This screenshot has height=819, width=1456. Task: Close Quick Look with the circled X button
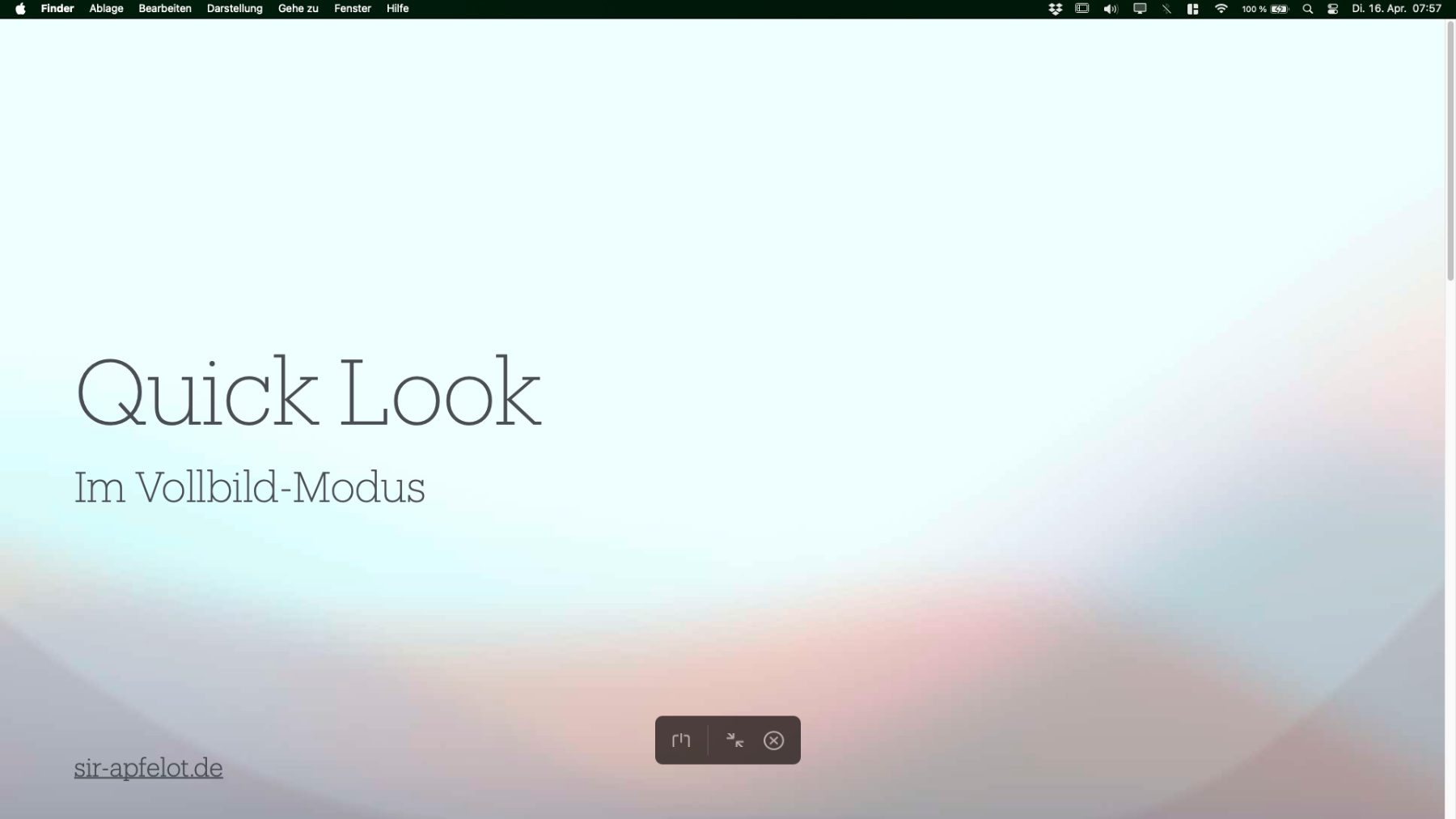click(x=774, y=740)
